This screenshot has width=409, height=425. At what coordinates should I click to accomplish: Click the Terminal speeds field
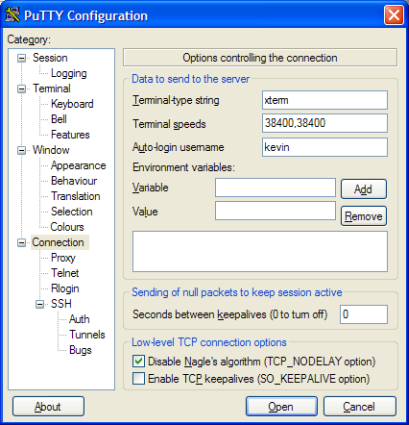(x=325, y=123)
